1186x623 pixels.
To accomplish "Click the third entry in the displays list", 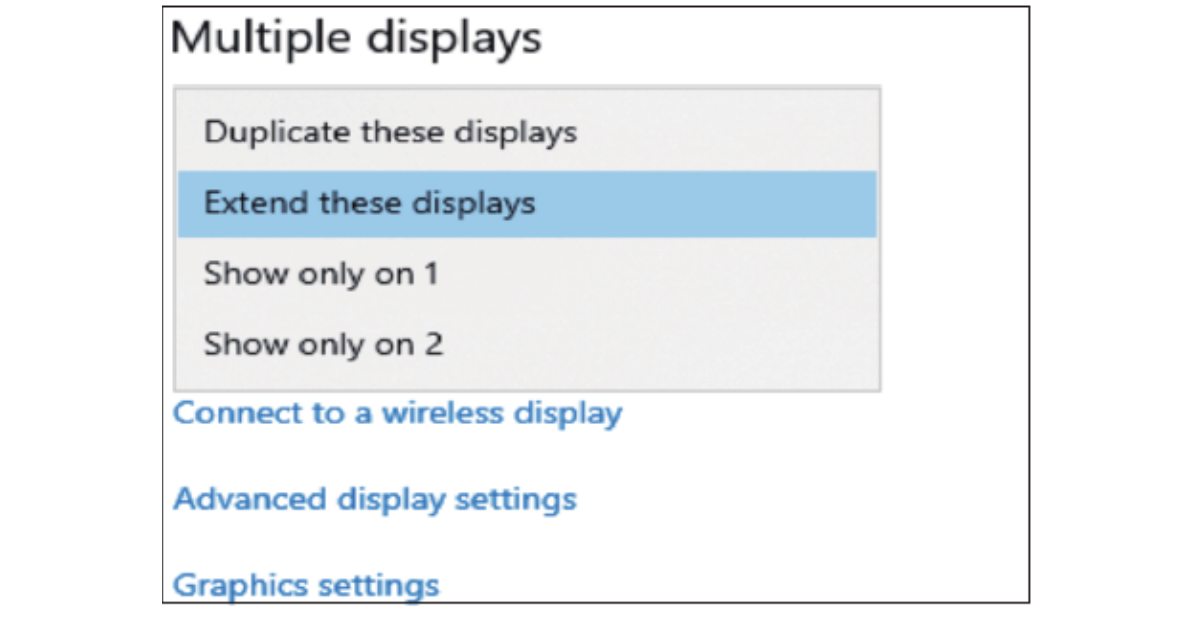I will [321, 274].
